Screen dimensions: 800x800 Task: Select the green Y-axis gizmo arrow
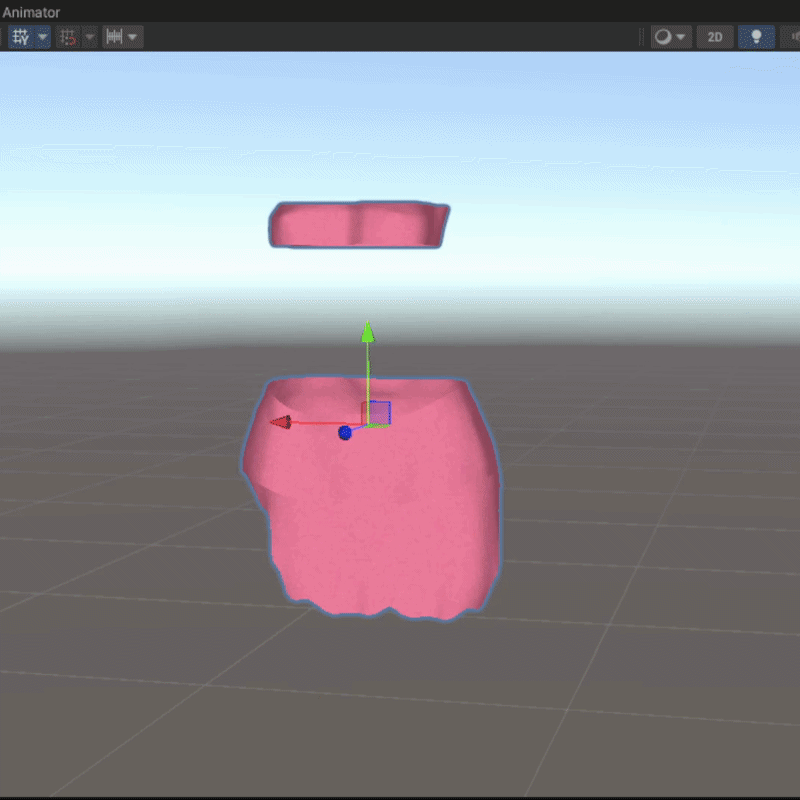pyautogui.click(x=368, y=332)
